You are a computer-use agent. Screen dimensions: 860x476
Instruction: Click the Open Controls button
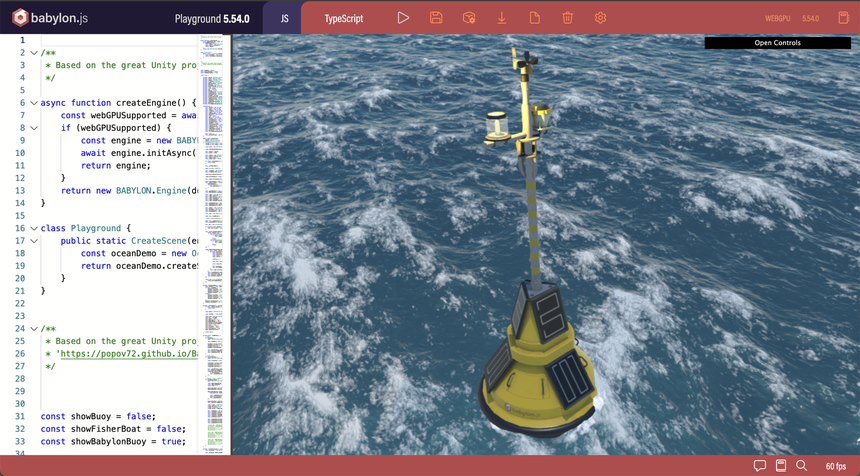777,43
